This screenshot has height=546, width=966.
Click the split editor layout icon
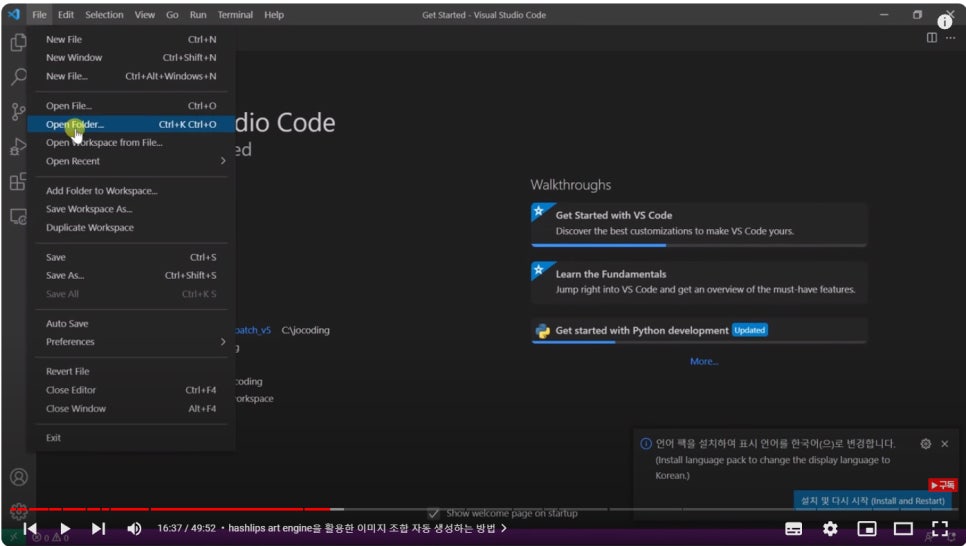932,38
